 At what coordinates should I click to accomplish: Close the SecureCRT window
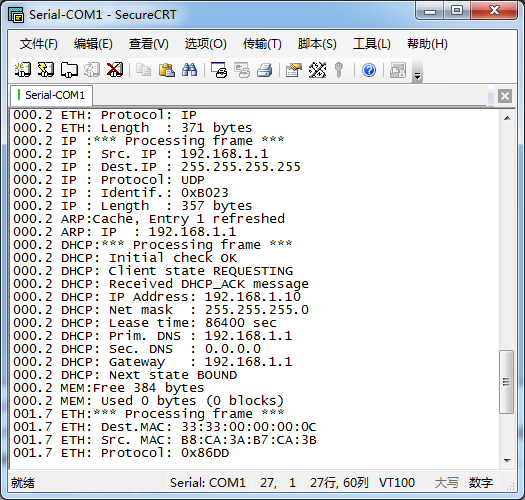[x=494, y=11]
